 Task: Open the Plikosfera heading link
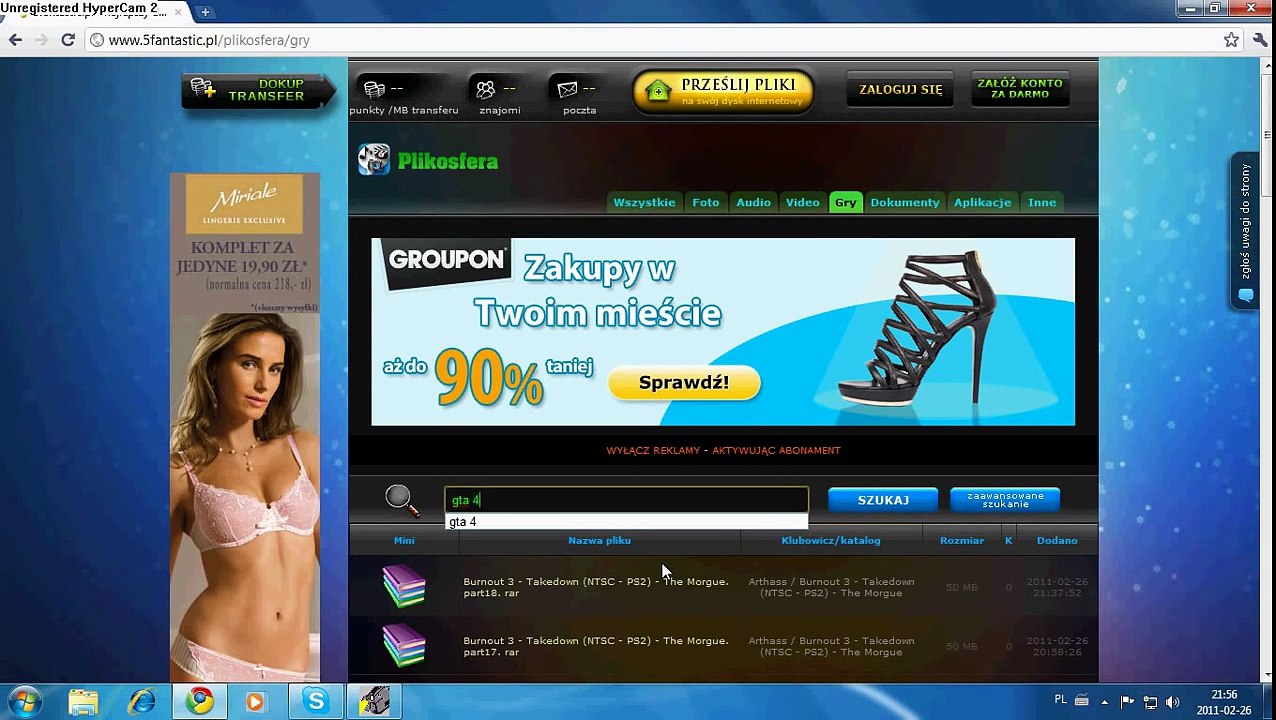tap(447, 161)
